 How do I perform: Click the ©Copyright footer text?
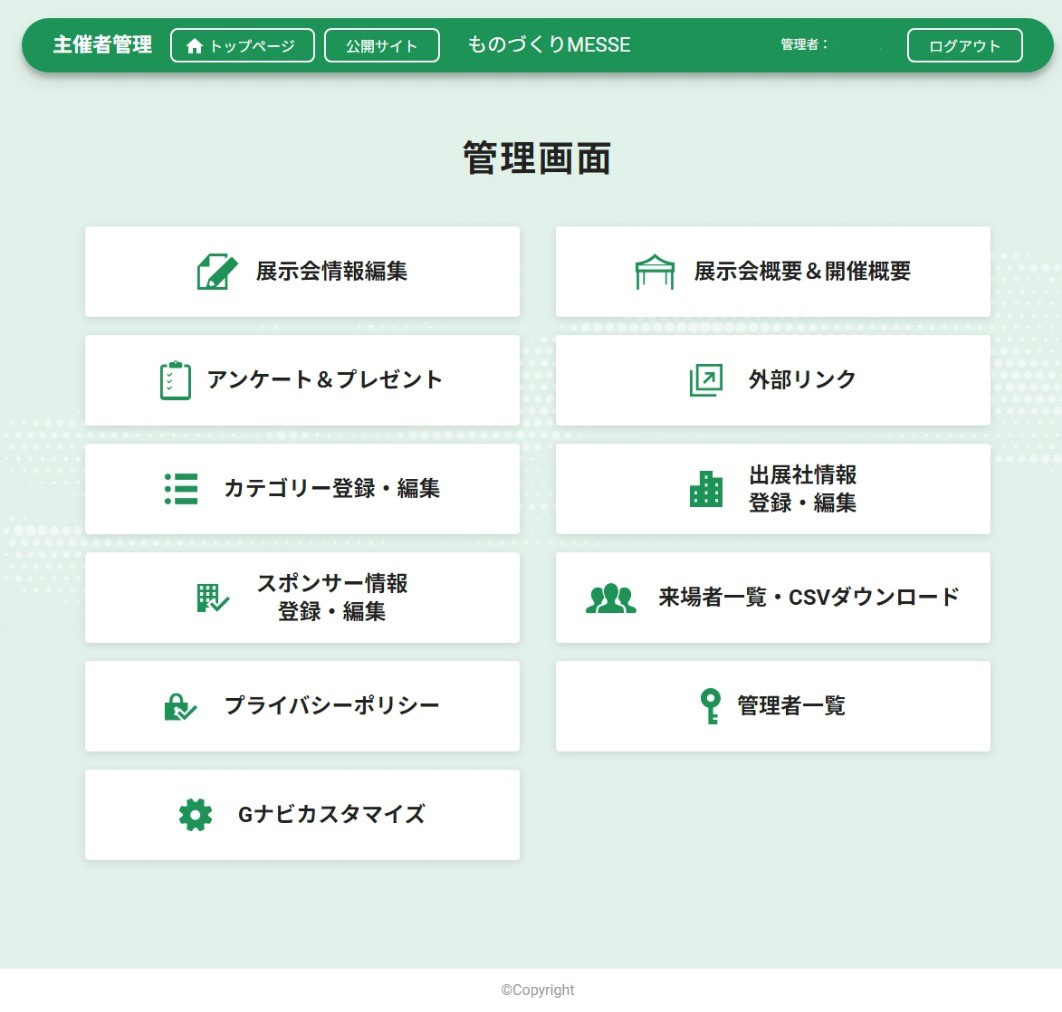538,990
